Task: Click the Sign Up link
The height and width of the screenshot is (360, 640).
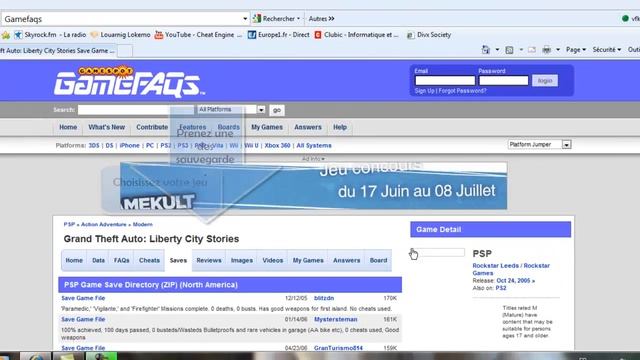Action: (424, 91)
